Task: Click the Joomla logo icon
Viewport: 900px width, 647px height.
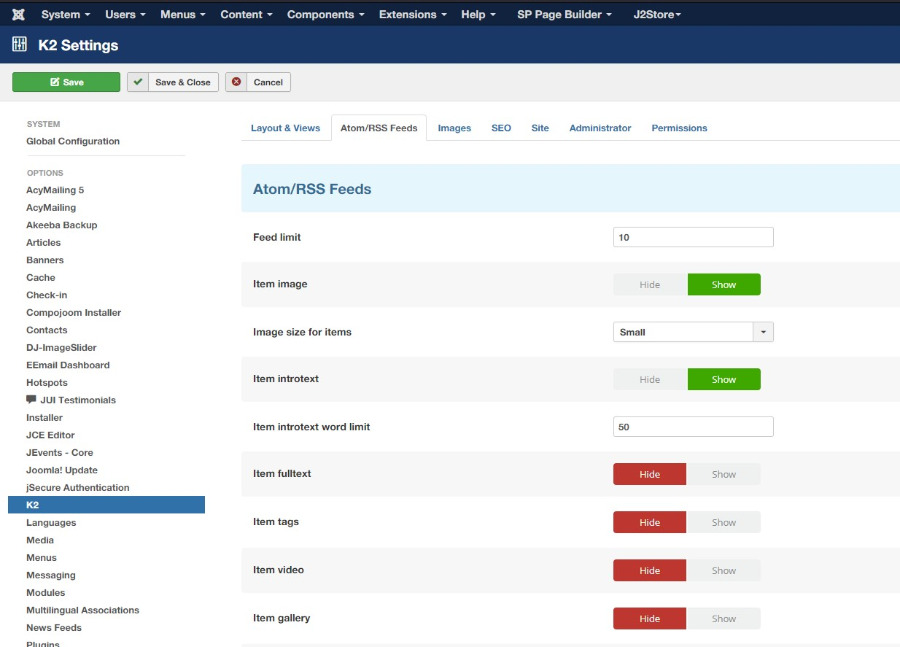Action: pyautogui.click(x=18, y=14)
